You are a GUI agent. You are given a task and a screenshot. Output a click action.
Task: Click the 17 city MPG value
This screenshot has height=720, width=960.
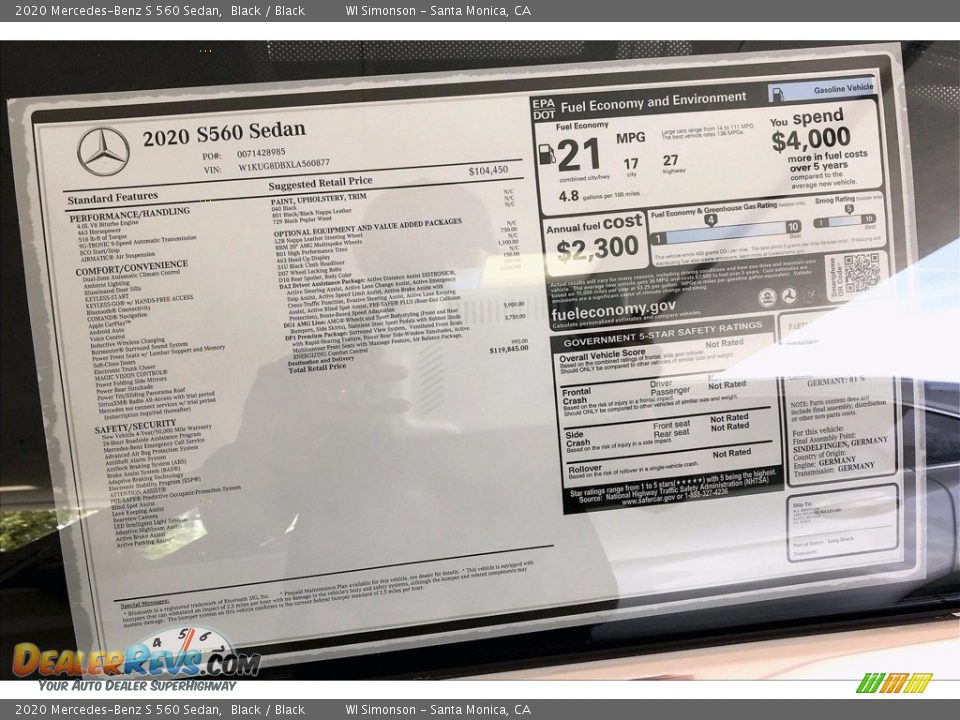(x=631, y=163)
